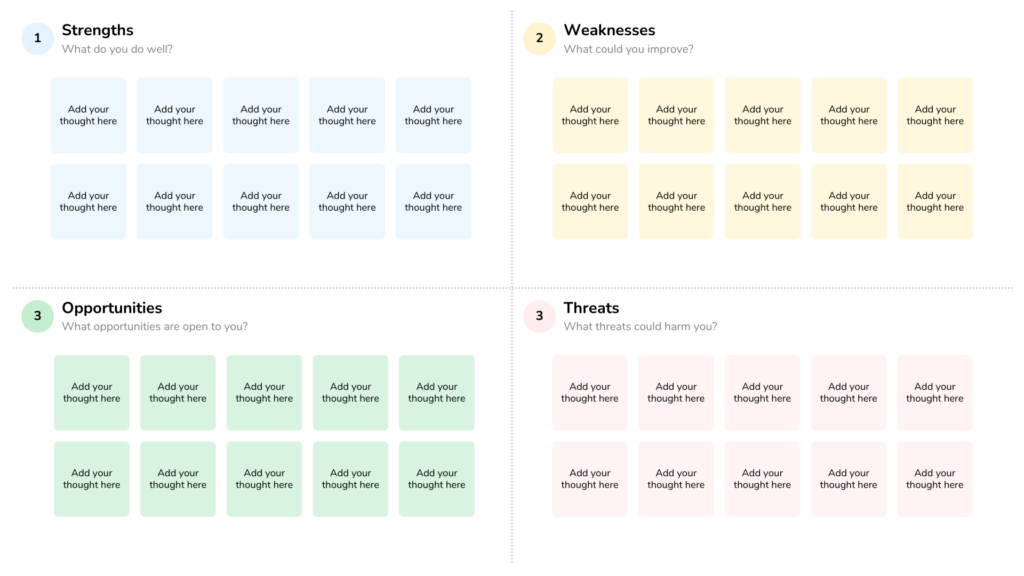Select the Weaknesses heading text
Viewport: 1024px width, 576px height.
(609, 30)
